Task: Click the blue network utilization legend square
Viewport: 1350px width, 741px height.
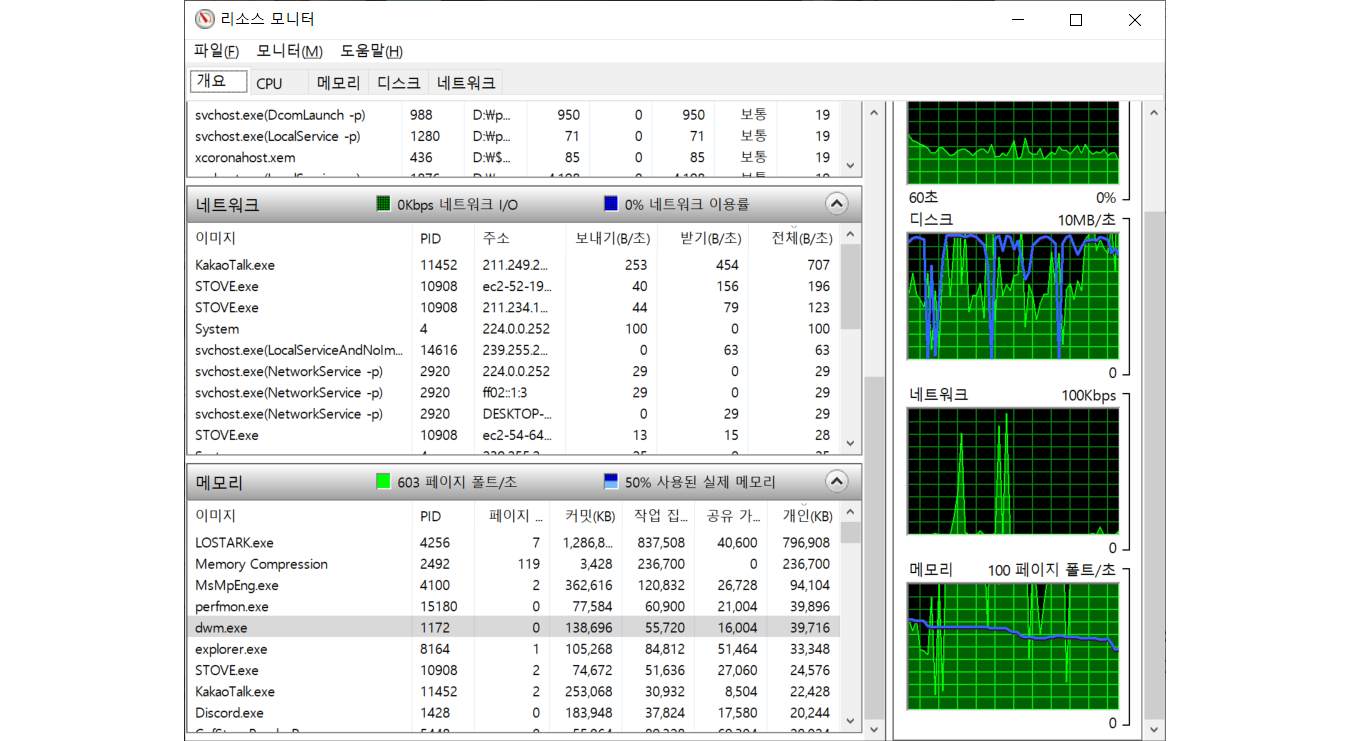Action: pos(611,204)
